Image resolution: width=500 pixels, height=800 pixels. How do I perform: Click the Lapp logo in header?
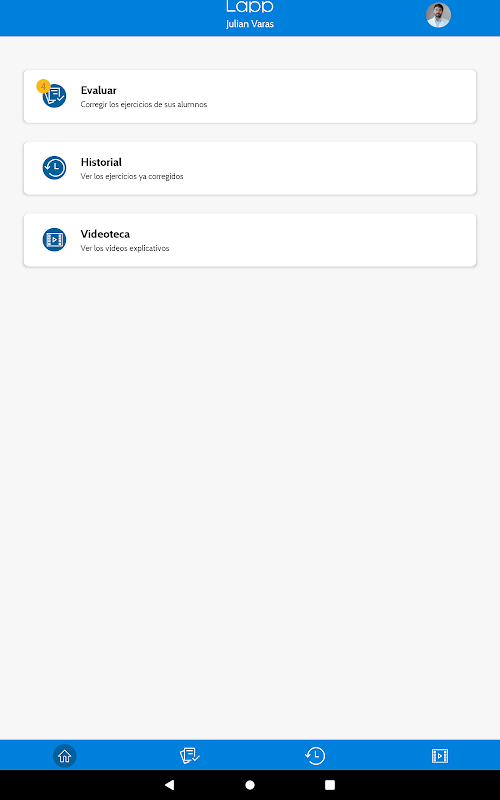[x=250, y=7]
